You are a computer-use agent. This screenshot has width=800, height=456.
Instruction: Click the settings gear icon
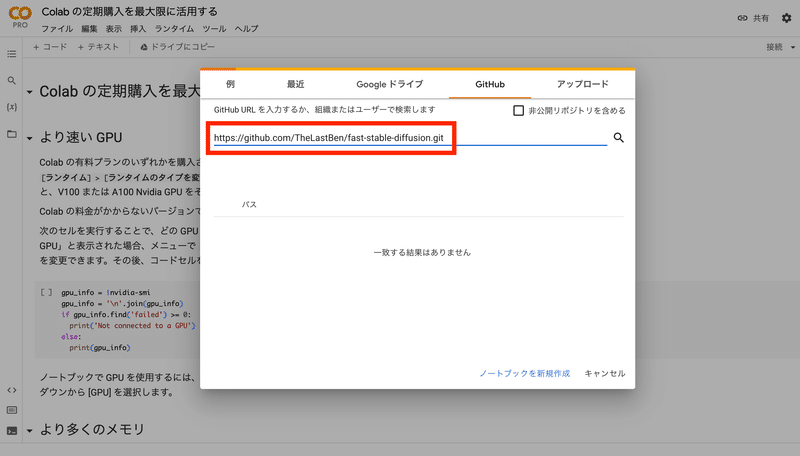point(786,18)
